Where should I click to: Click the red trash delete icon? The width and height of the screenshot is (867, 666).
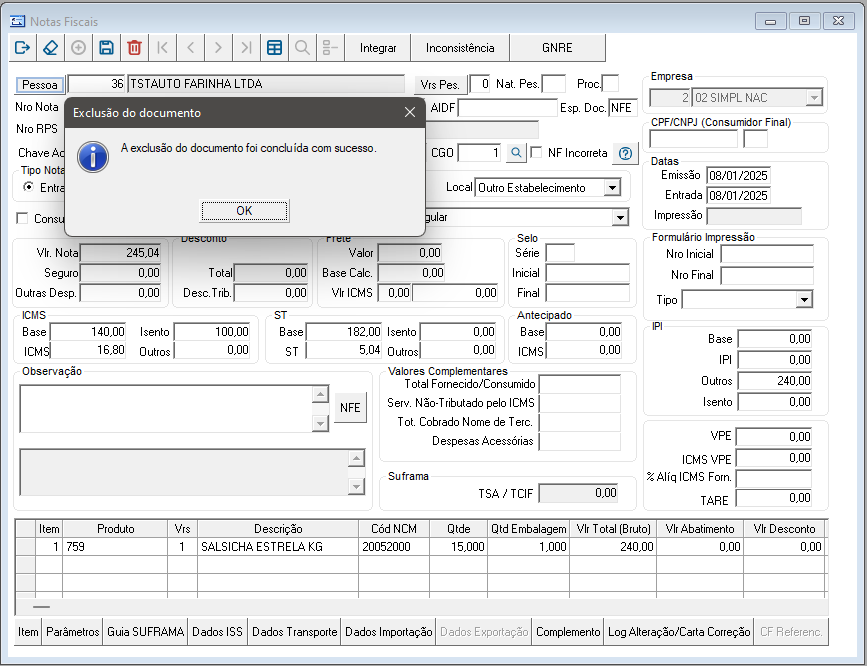tap(134, 48)
